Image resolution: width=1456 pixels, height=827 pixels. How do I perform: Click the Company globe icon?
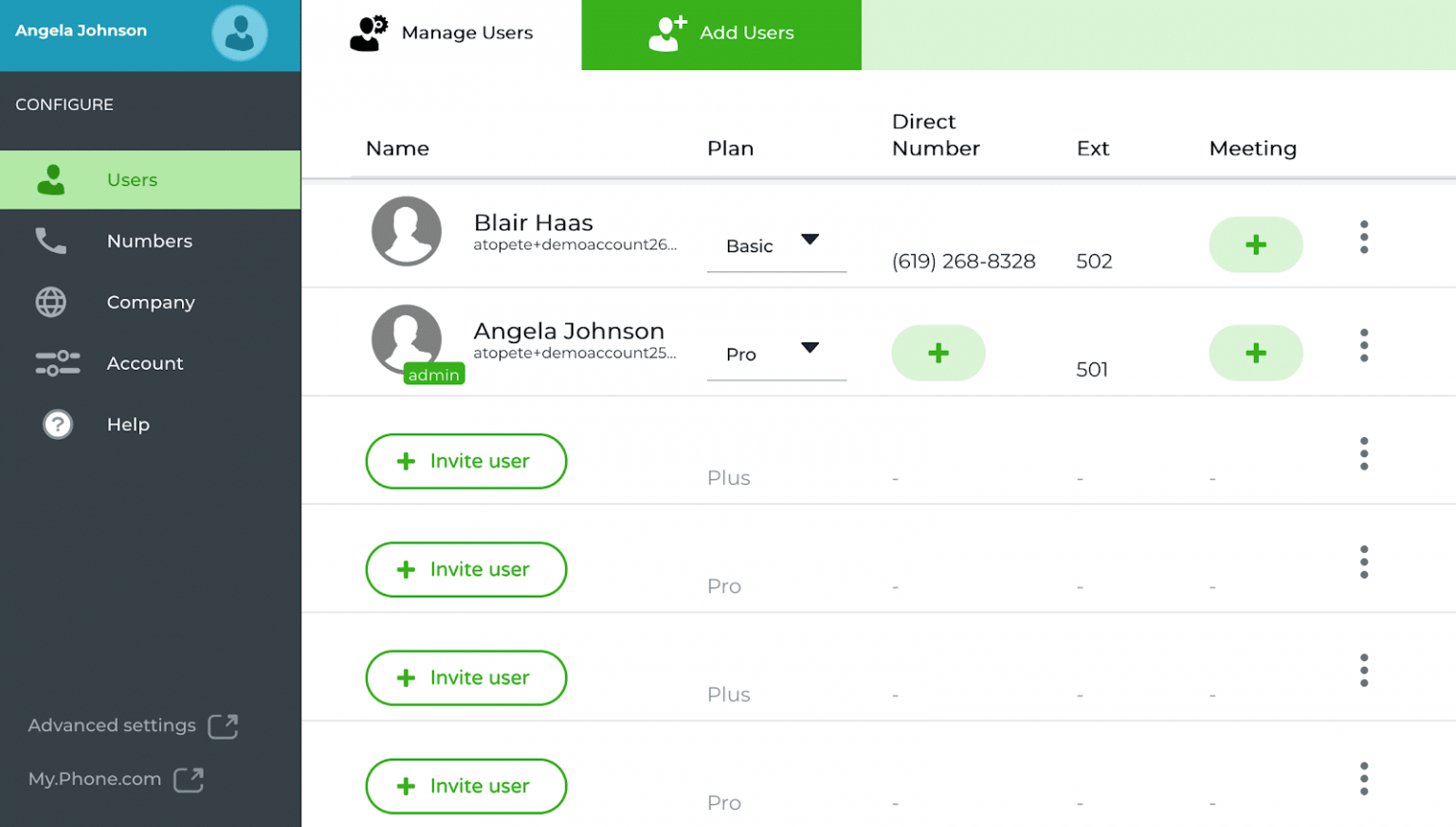49,302
